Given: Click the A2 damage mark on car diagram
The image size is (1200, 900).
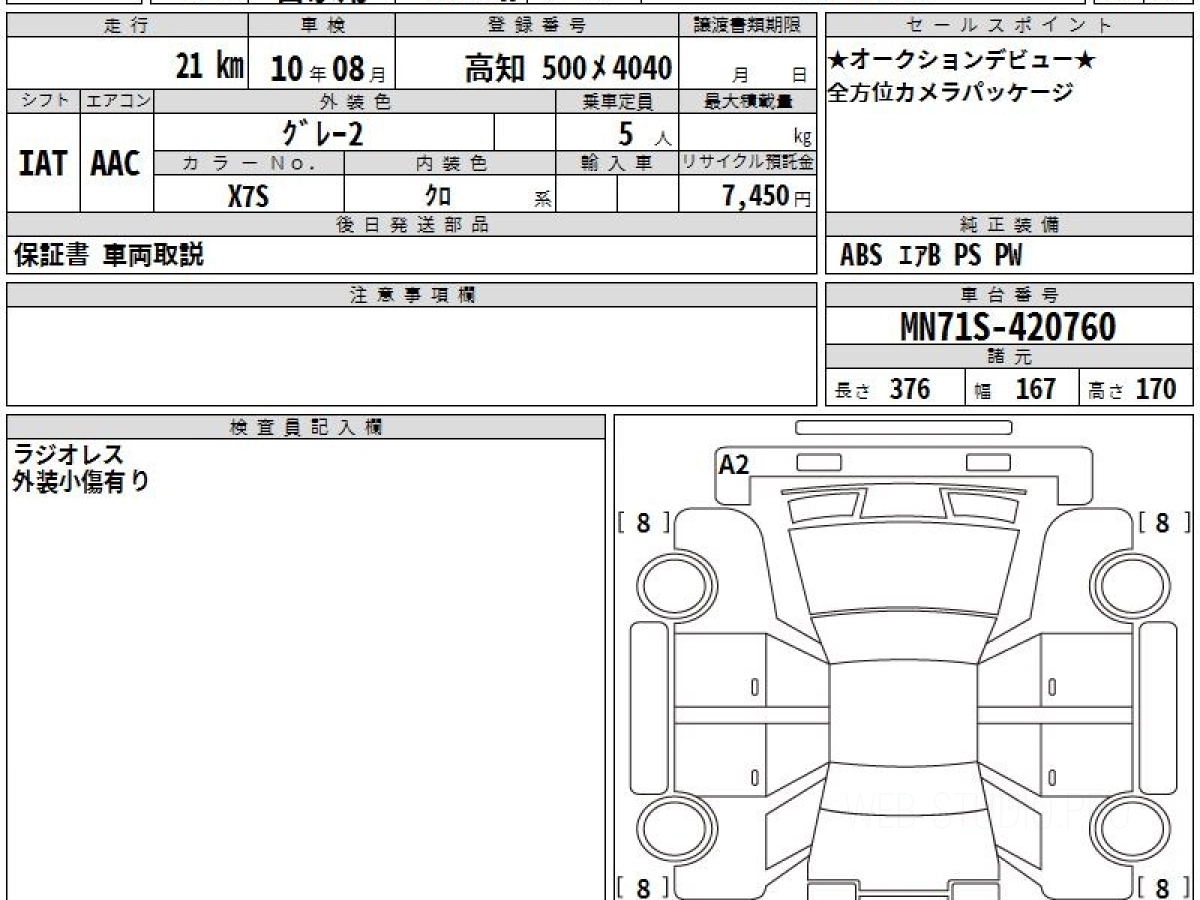Looking at the screenshot, I should click(x=734, y=465).
